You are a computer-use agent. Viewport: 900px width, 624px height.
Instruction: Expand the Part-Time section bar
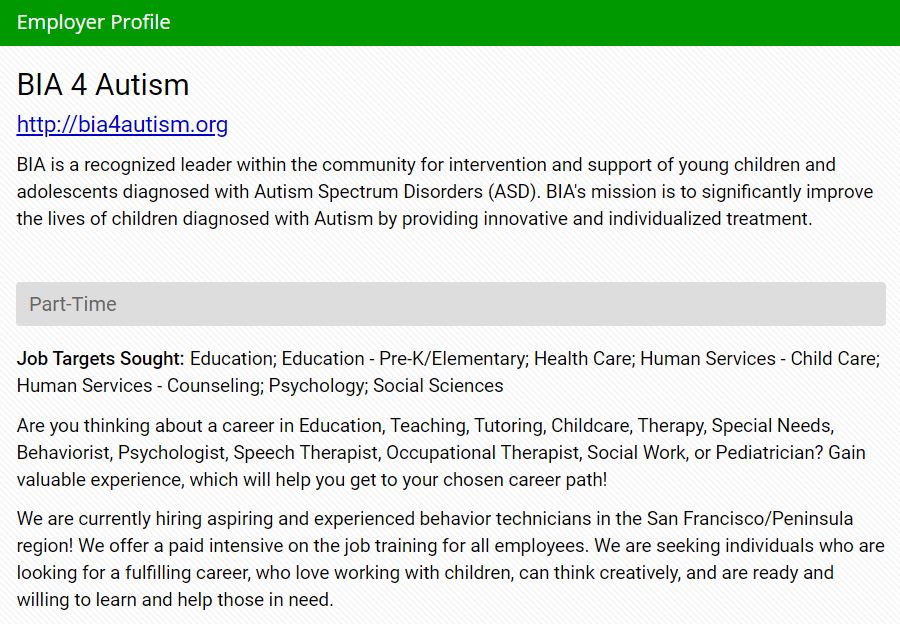450,304
